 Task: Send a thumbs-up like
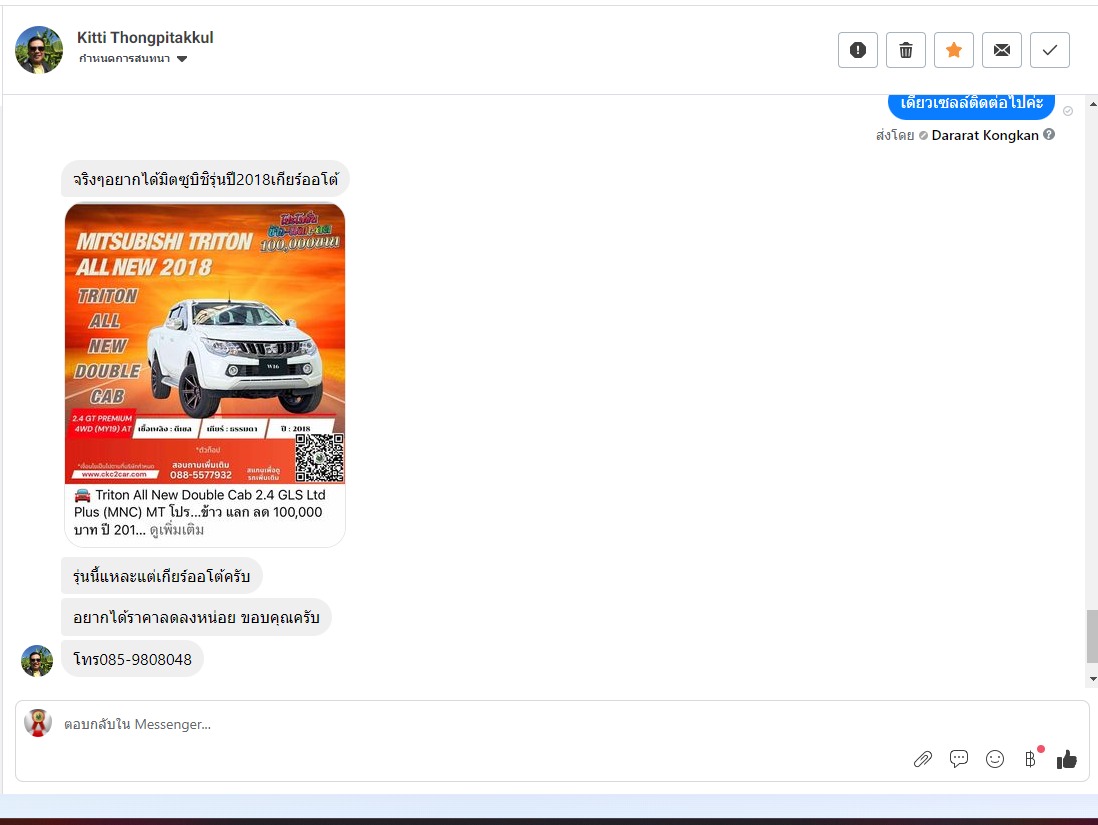click(1066, 758)
